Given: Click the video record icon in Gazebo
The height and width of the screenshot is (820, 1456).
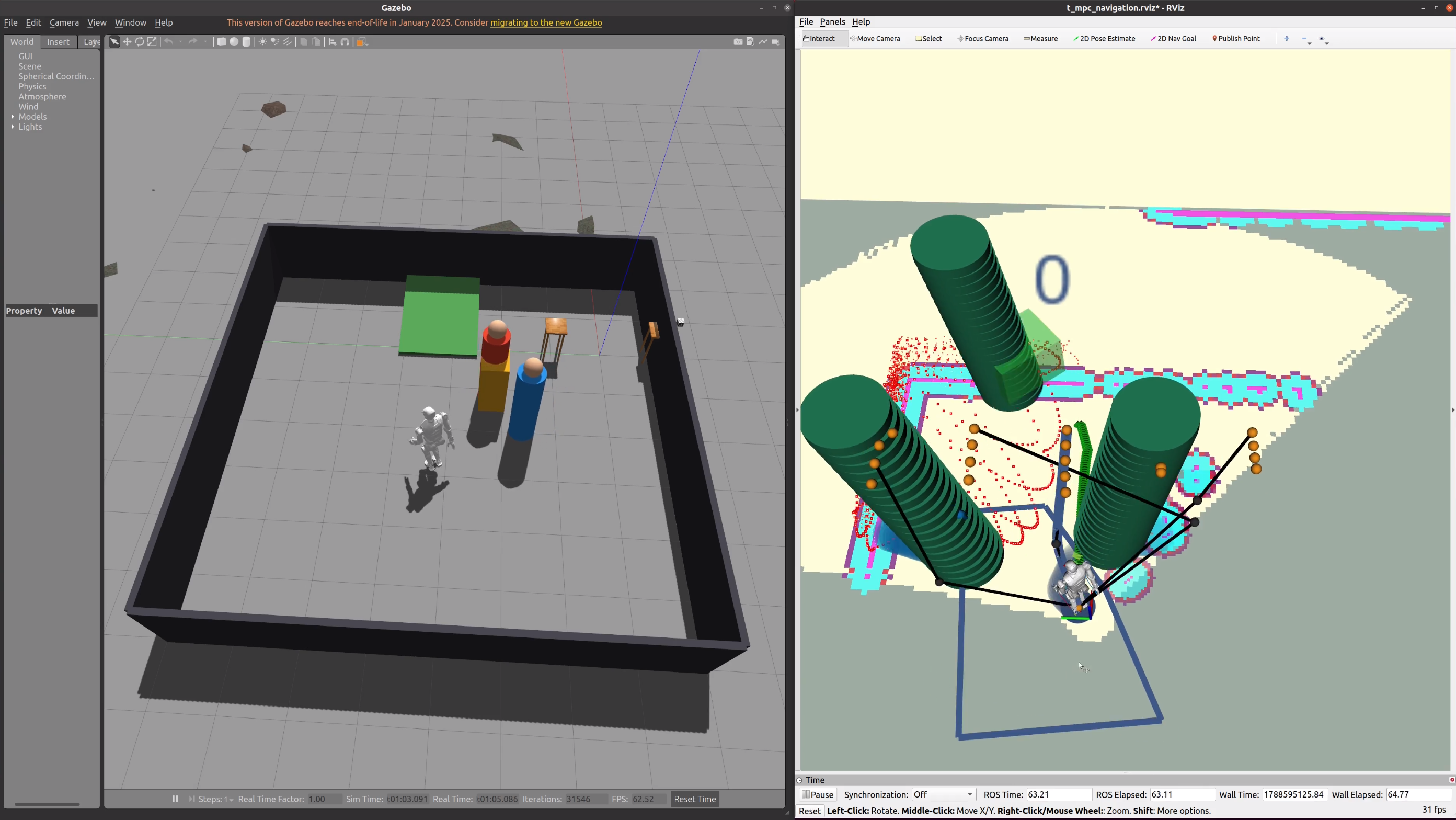Looking at the screenshot, I should click(x=775, y=42).
